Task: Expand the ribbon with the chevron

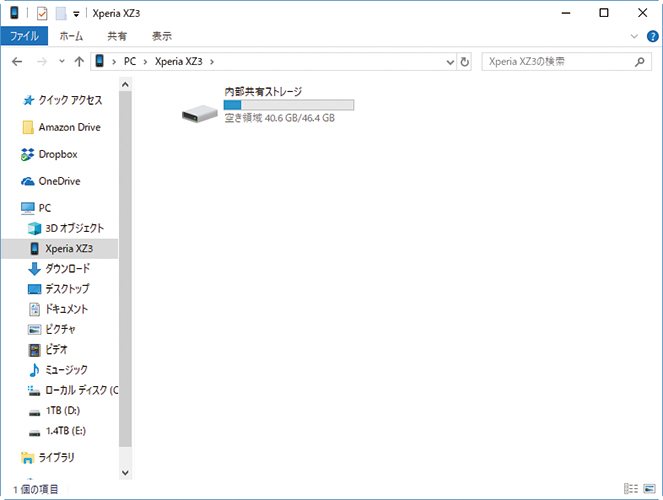Action: [x=634, y=36]
